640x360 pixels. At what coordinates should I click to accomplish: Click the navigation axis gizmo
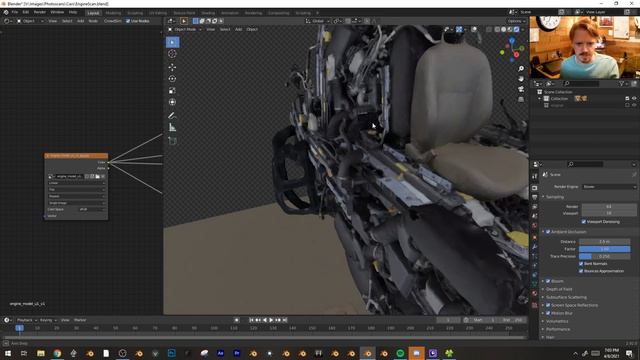coord(512,49)
